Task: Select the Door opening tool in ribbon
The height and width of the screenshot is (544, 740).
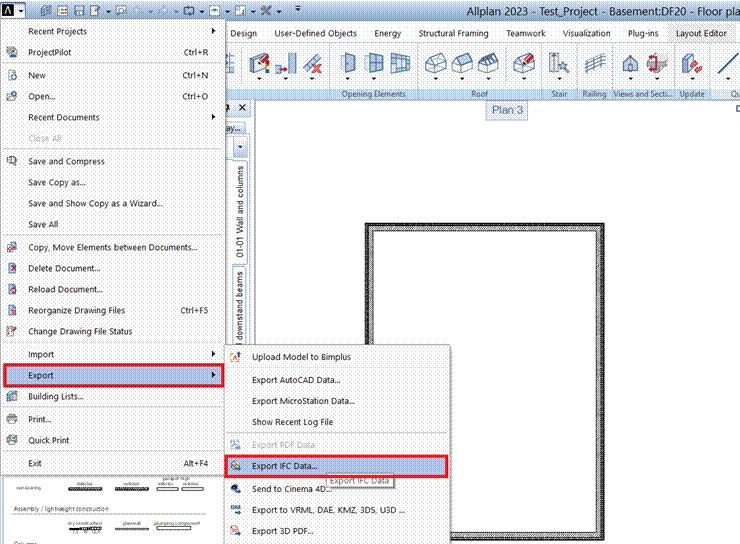Action: 348,63
